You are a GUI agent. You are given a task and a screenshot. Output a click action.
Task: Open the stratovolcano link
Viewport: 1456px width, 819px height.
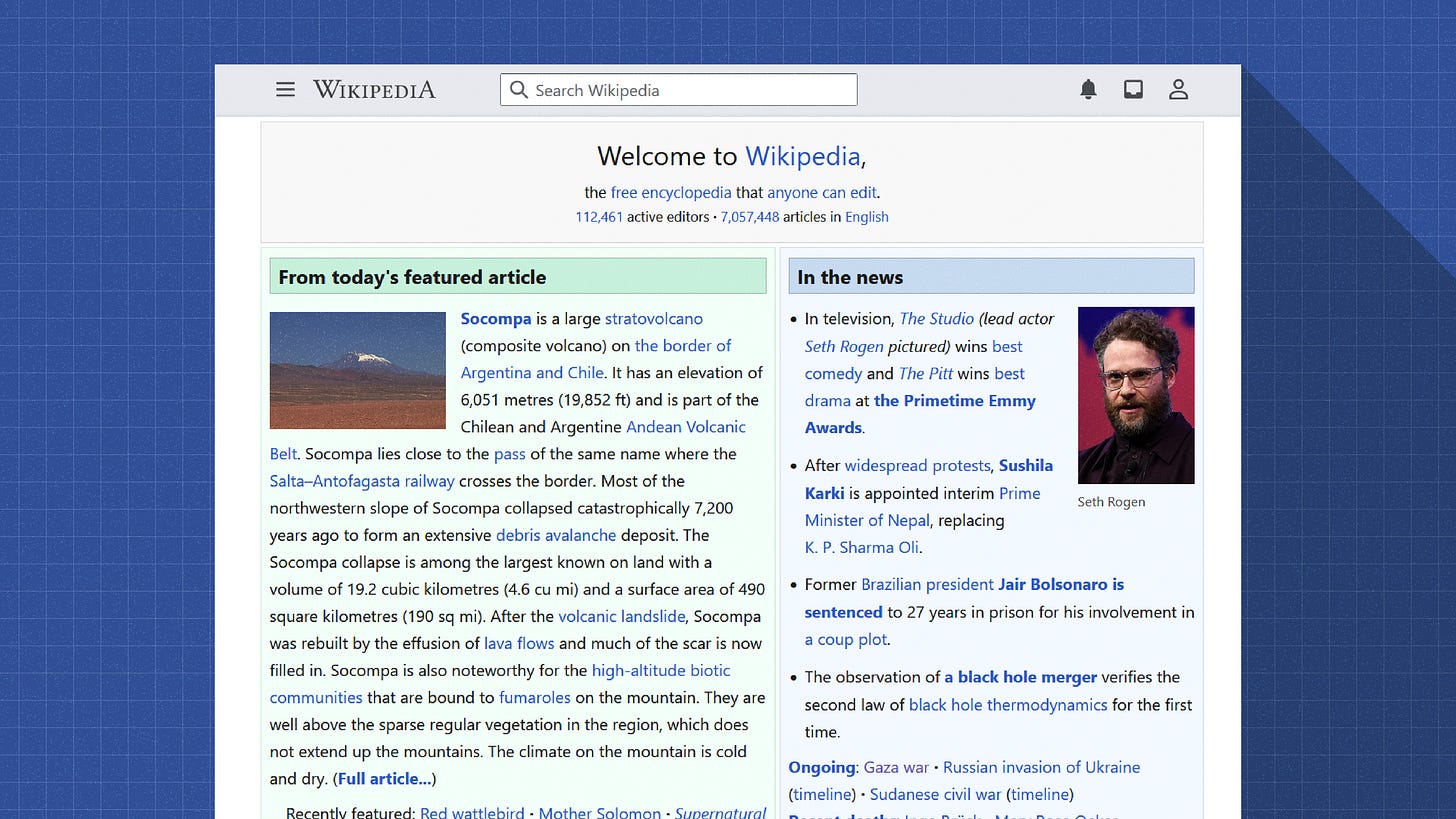tap(654, 319)
